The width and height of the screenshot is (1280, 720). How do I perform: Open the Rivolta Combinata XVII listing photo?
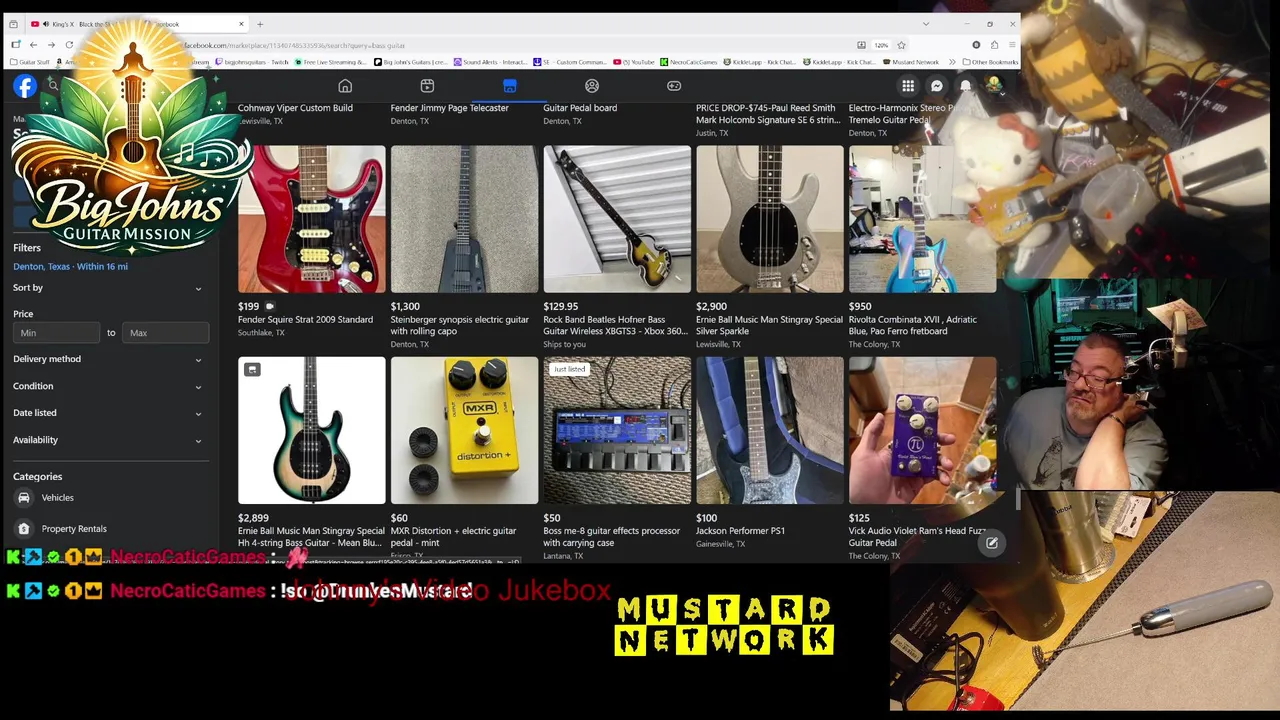coord(922,219)
